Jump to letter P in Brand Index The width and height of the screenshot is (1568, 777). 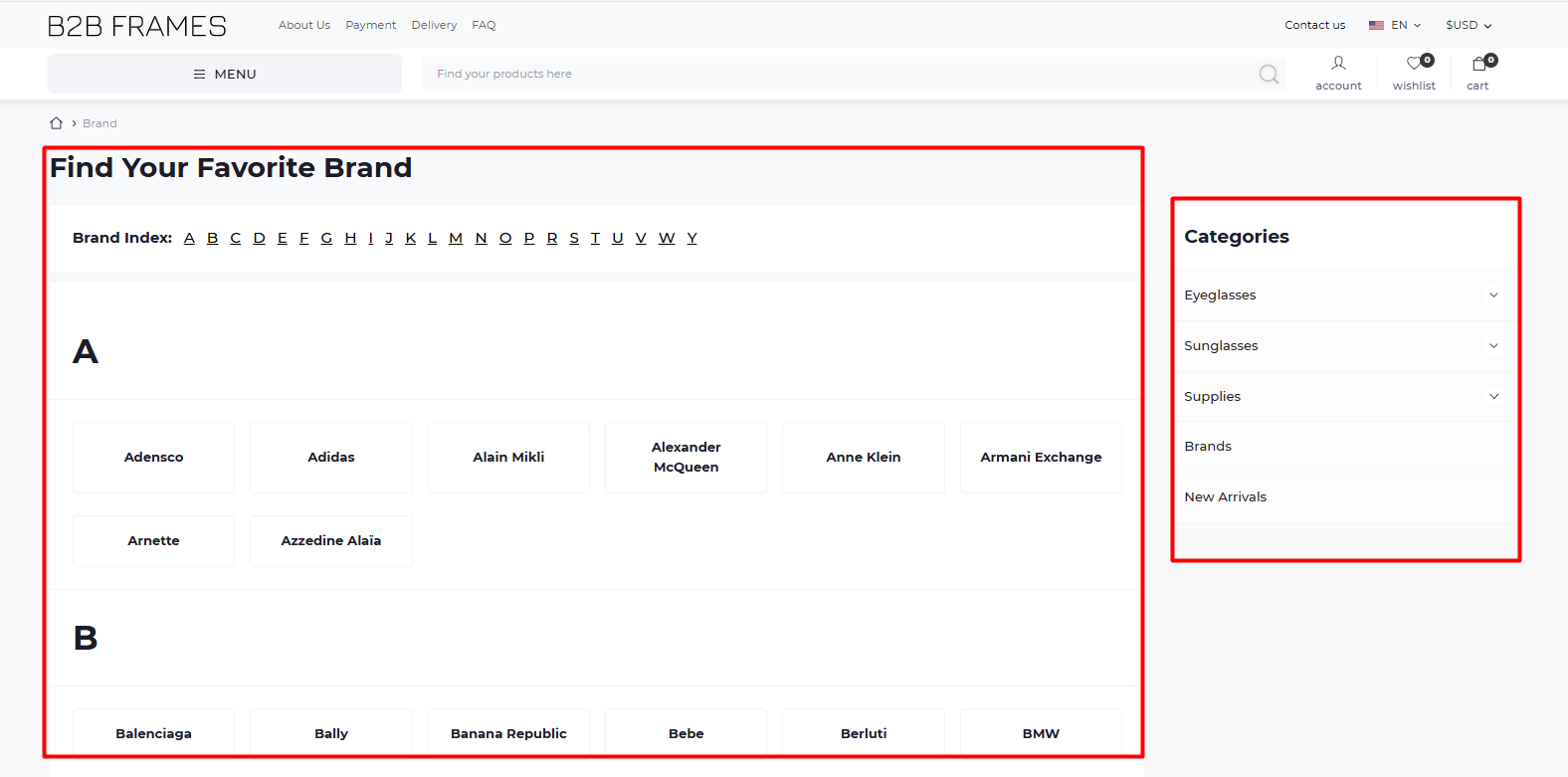[x=529, y=238]
